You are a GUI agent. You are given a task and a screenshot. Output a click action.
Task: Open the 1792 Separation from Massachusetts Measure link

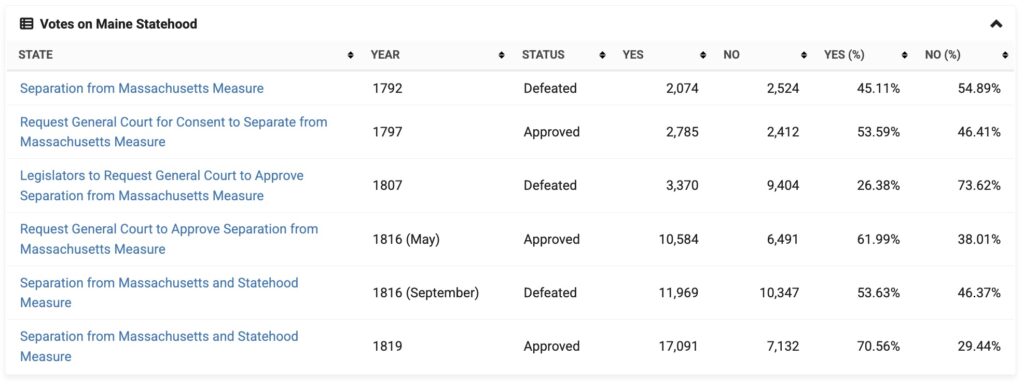pyautogui.click(x=142, y=88)
